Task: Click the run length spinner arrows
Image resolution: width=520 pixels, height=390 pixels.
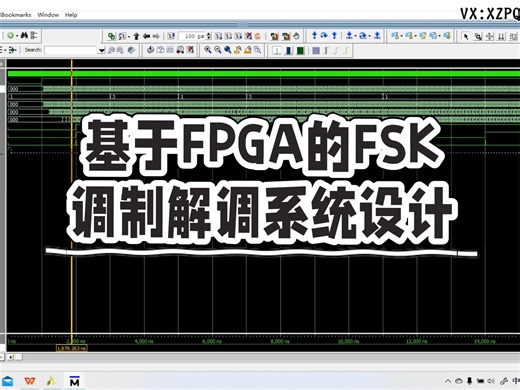Action: tap(209, 36)
